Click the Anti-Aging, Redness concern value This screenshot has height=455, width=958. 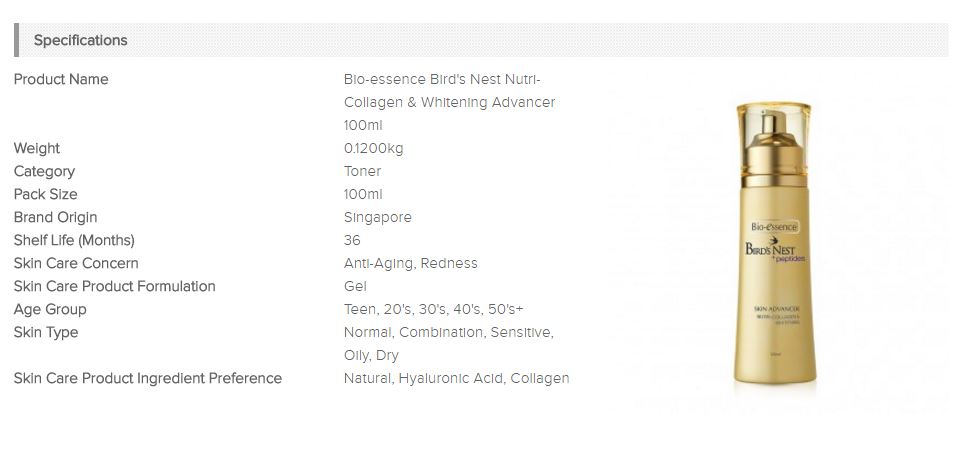tap(410, 263)
